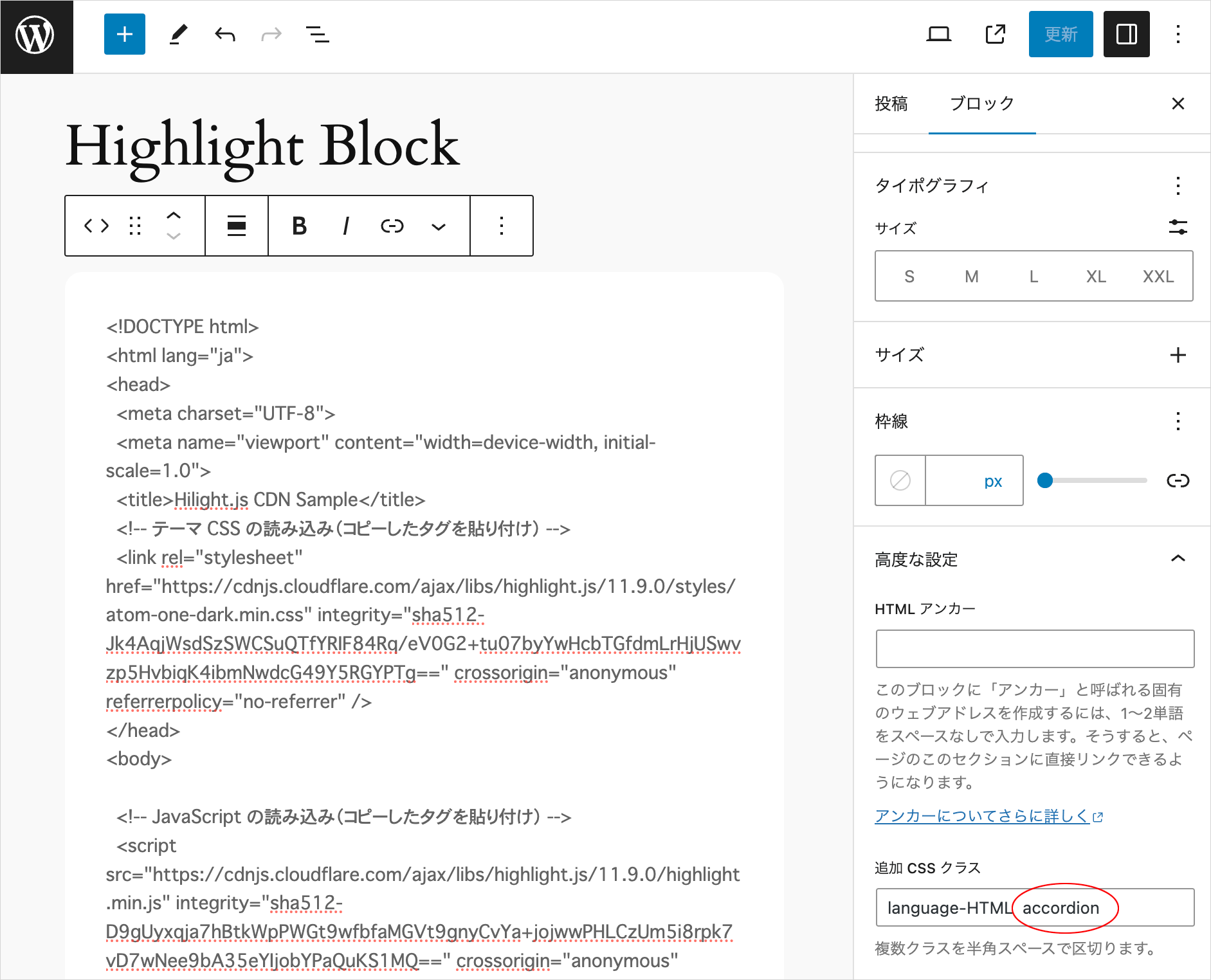
Task: Toggle bold formatting in block toolbar
Action: point(299,226)
